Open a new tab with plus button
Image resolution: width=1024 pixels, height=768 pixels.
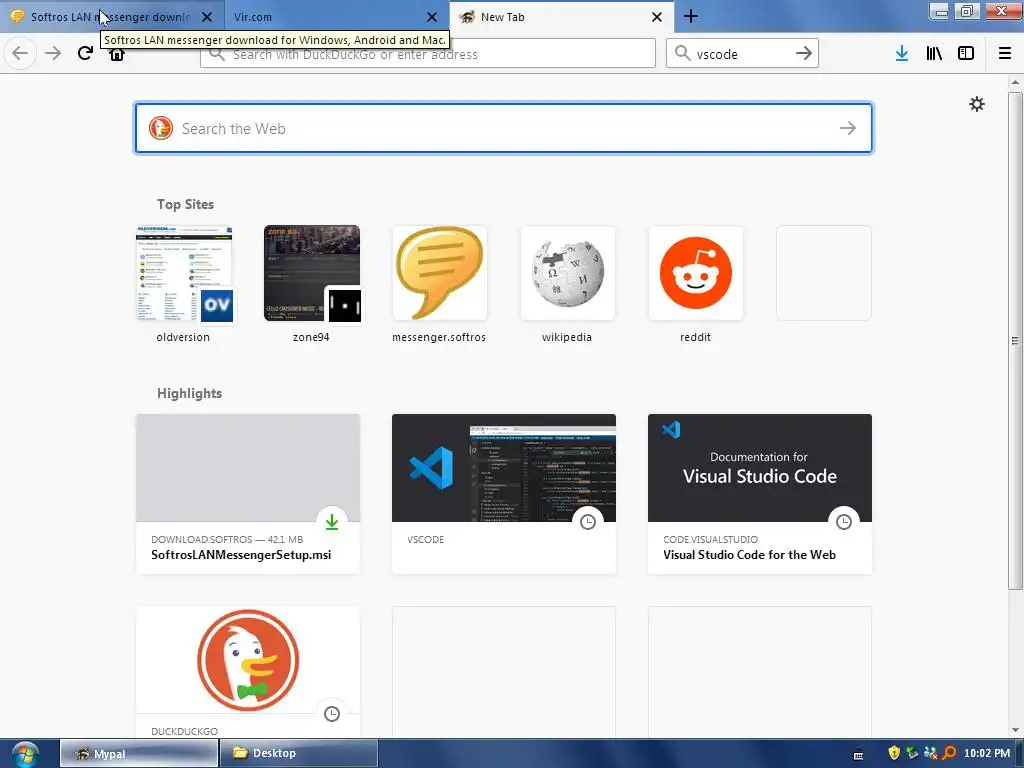(691, 16)
